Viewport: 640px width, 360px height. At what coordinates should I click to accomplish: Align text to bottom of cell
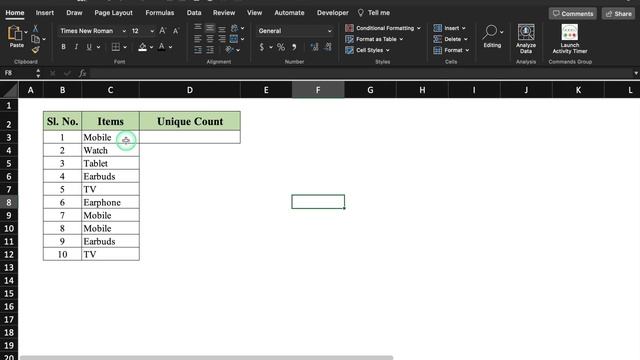click(222, 29)
